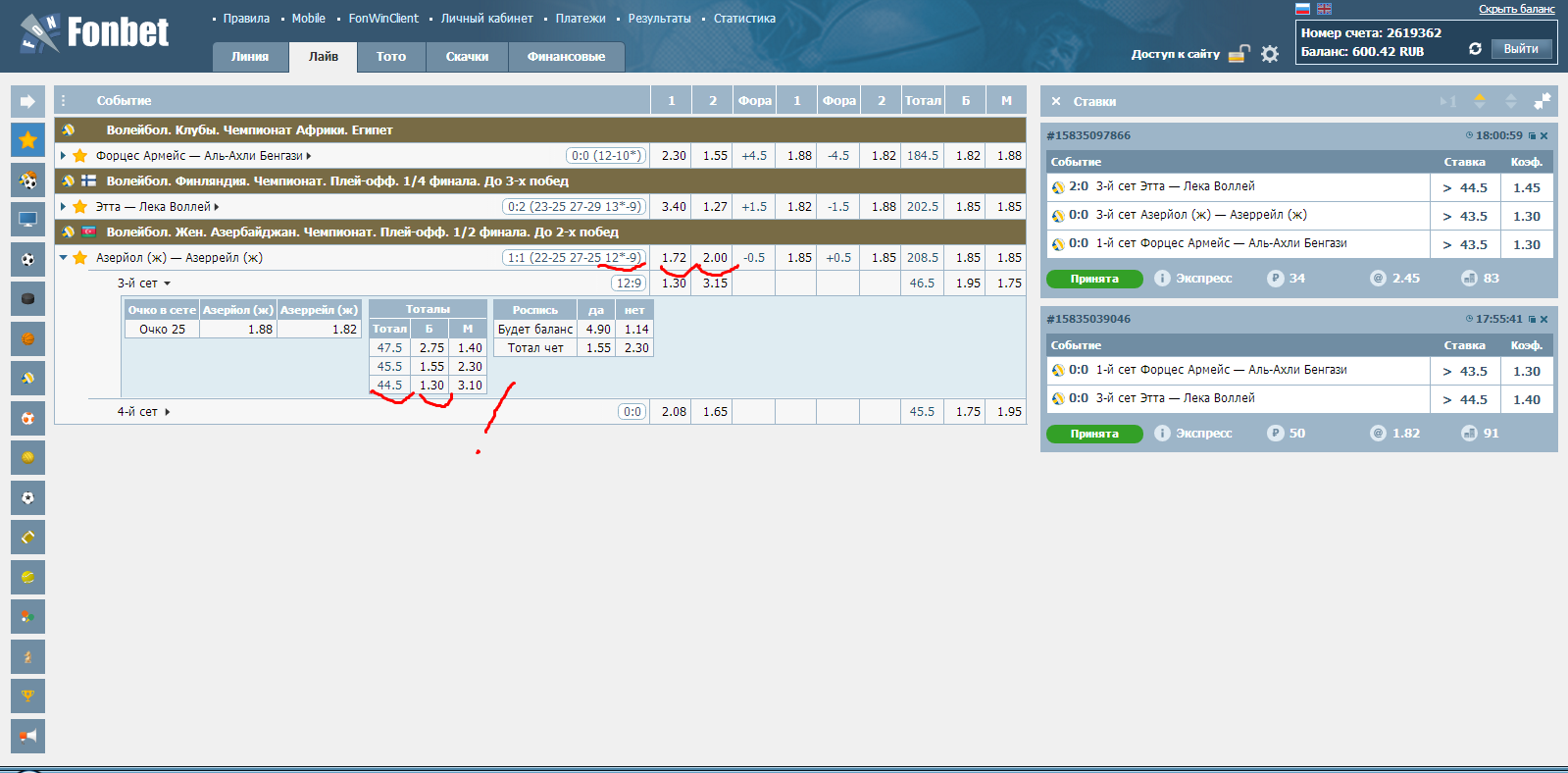Open the Скачки tab
Viewport: 1568px width, 773px height.
(467, 57)
